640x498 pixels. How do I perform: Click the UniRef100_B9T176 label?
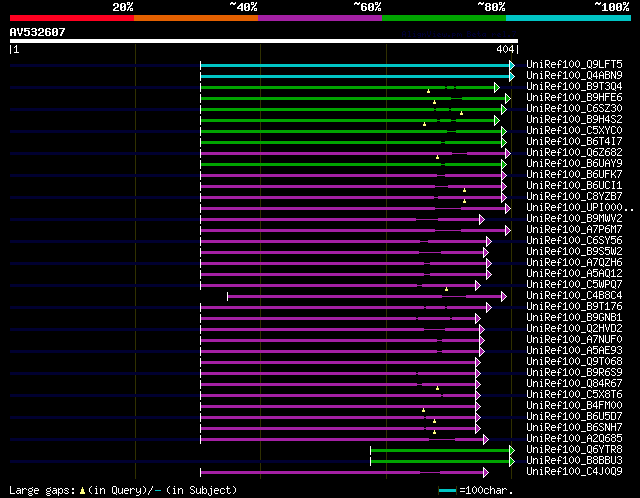coord(574,307)
